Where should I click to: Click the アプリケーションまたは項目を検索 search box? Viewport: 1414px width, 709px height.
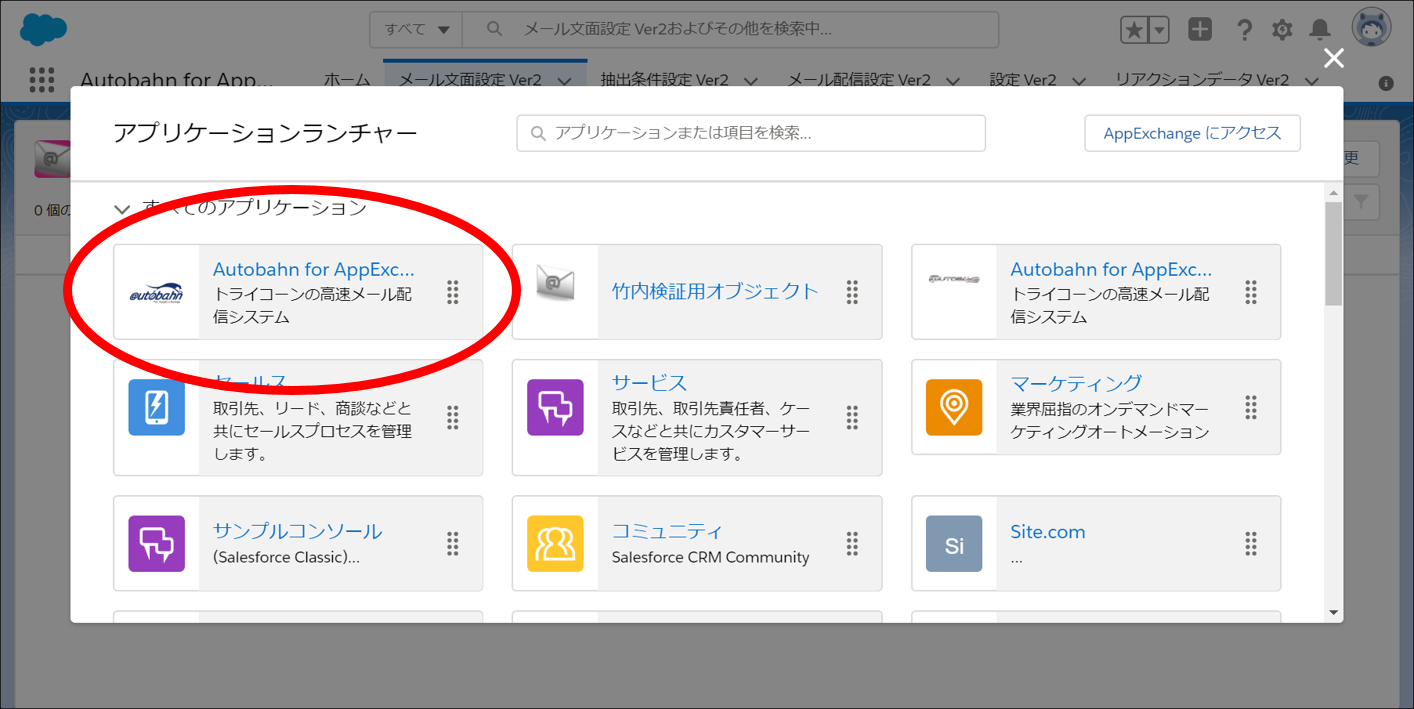751,133
